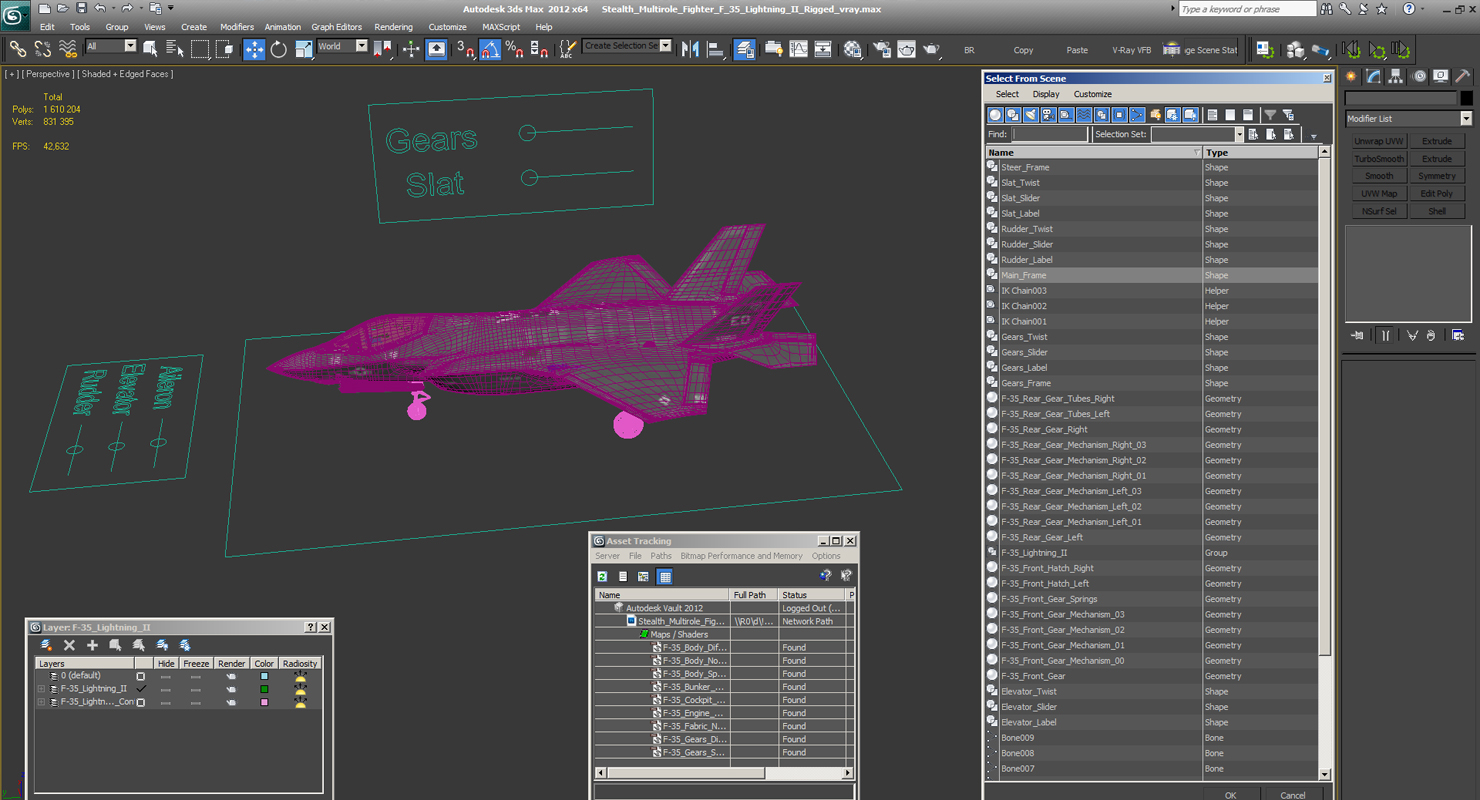Open the Modify command panel tab

(x=1374, y=76)
